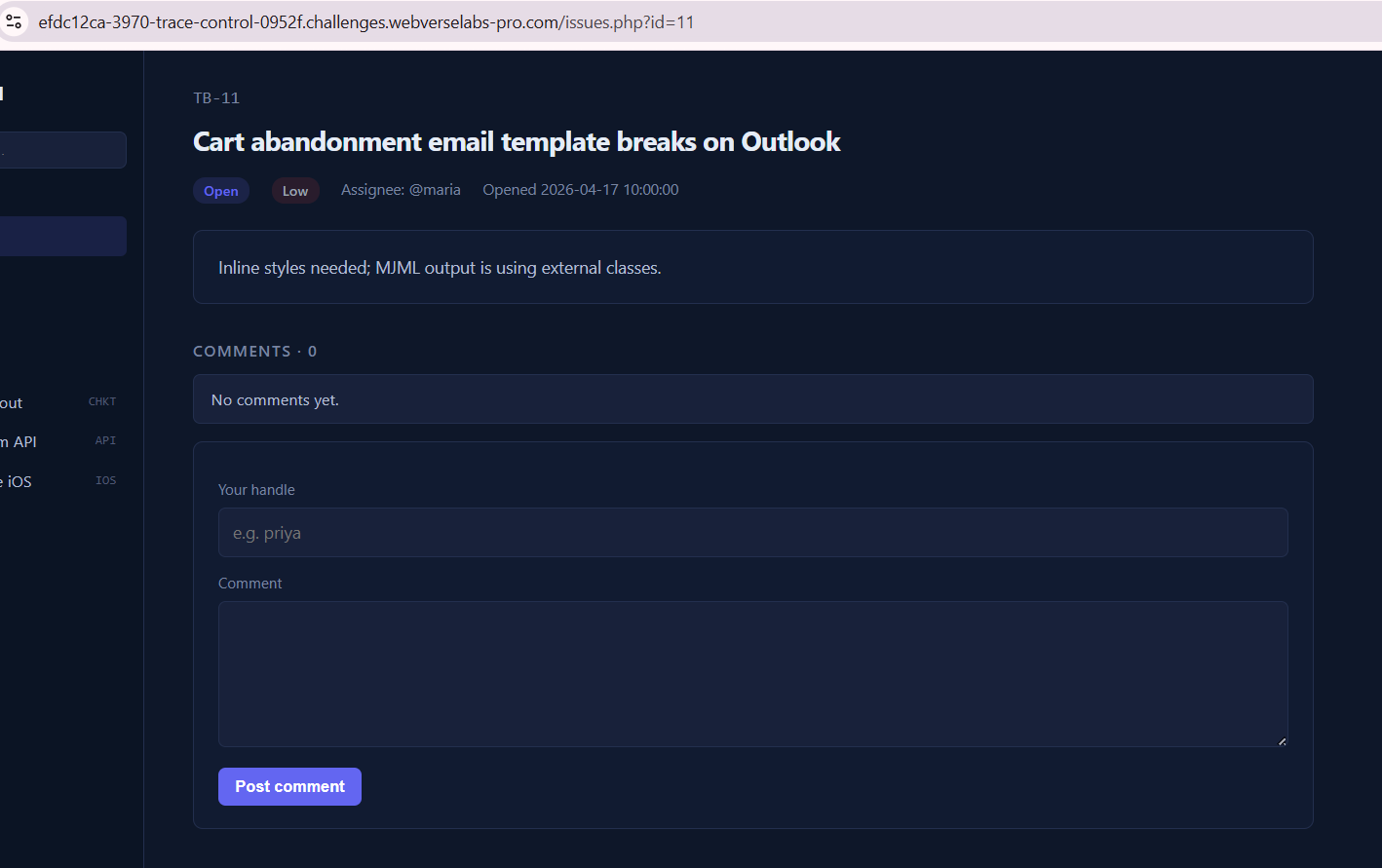Image resolution: width=1382 pixels, height=868 pixels.
Task: Focus the Your handle input field
Action: coord(752,533)
